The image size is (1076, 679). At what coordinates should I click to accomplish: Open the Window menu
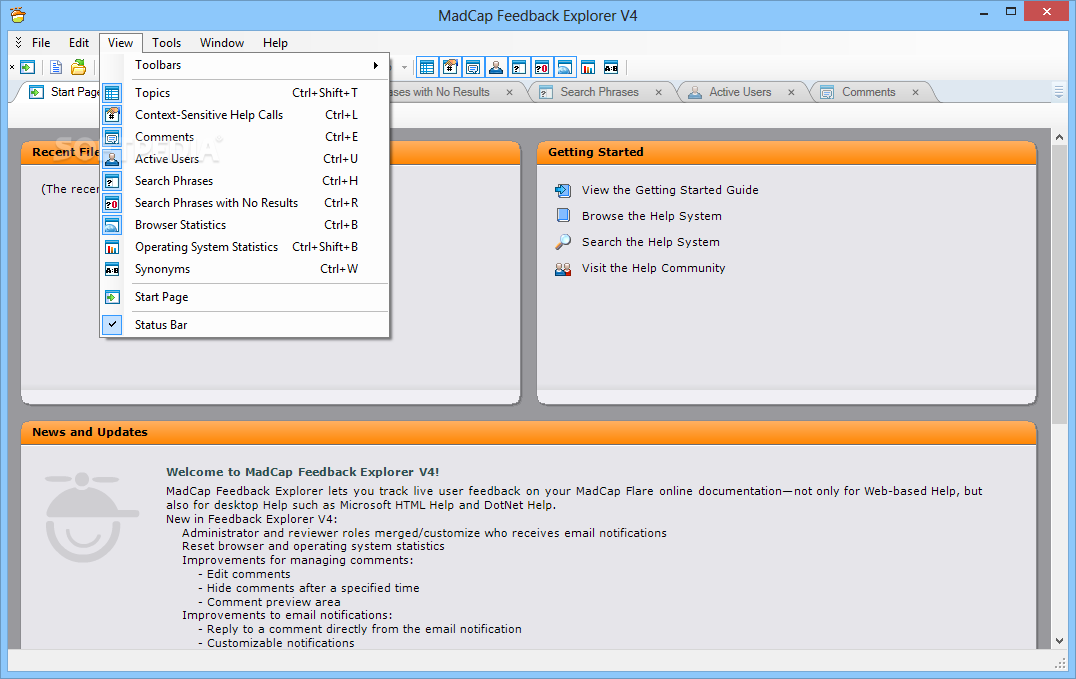coord(222,43)
